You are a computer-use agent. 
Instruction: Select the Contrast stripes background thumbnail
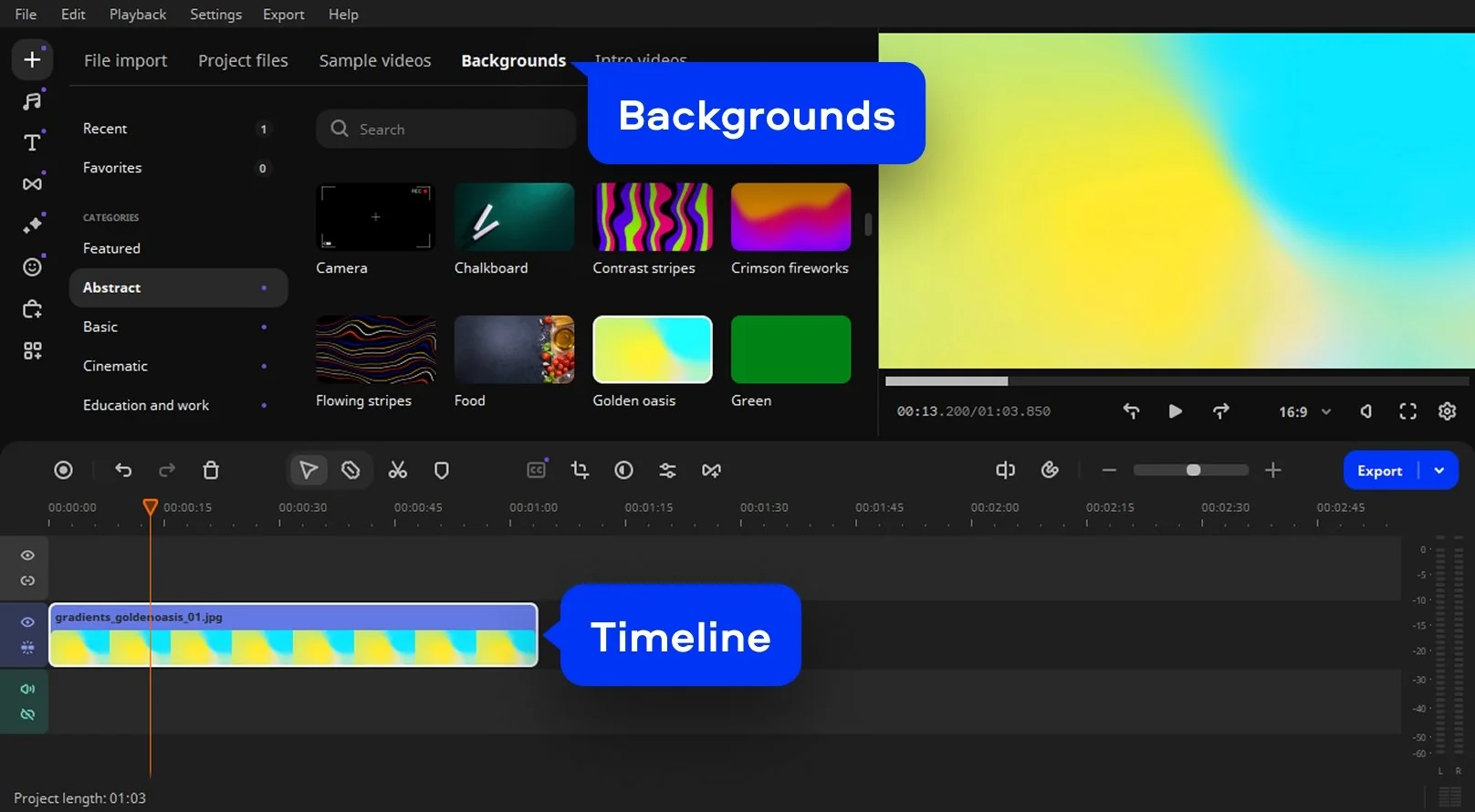[x=653, y=217]
